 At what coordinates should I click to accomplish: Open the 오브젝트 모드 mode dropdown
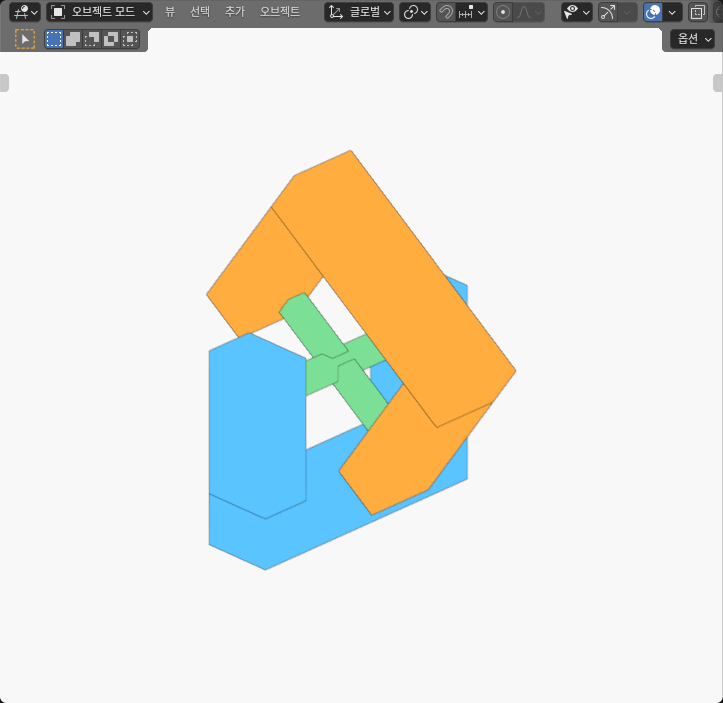coord(99,12)
